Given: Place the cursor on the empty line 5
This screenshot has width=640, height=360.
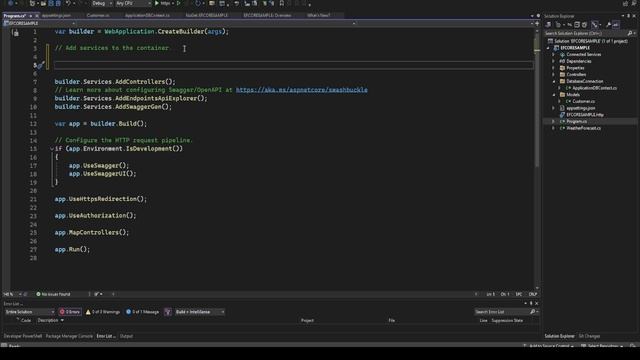Looking at the screenshot, I should coord(293,65).
